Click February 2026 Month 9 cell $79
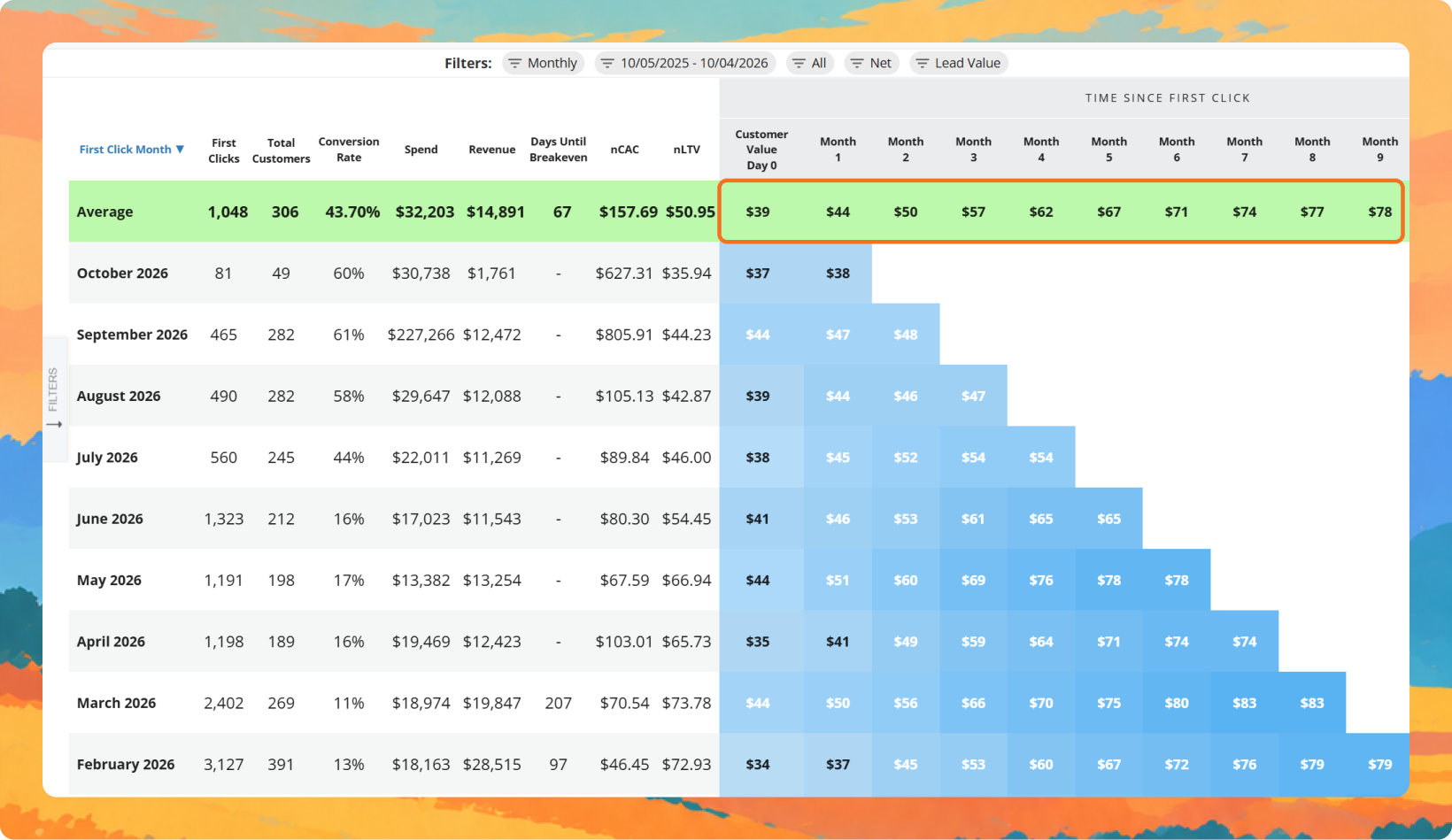This screenshot has width=1452, height=840. pyautogui.click(x=1380, y=765)
